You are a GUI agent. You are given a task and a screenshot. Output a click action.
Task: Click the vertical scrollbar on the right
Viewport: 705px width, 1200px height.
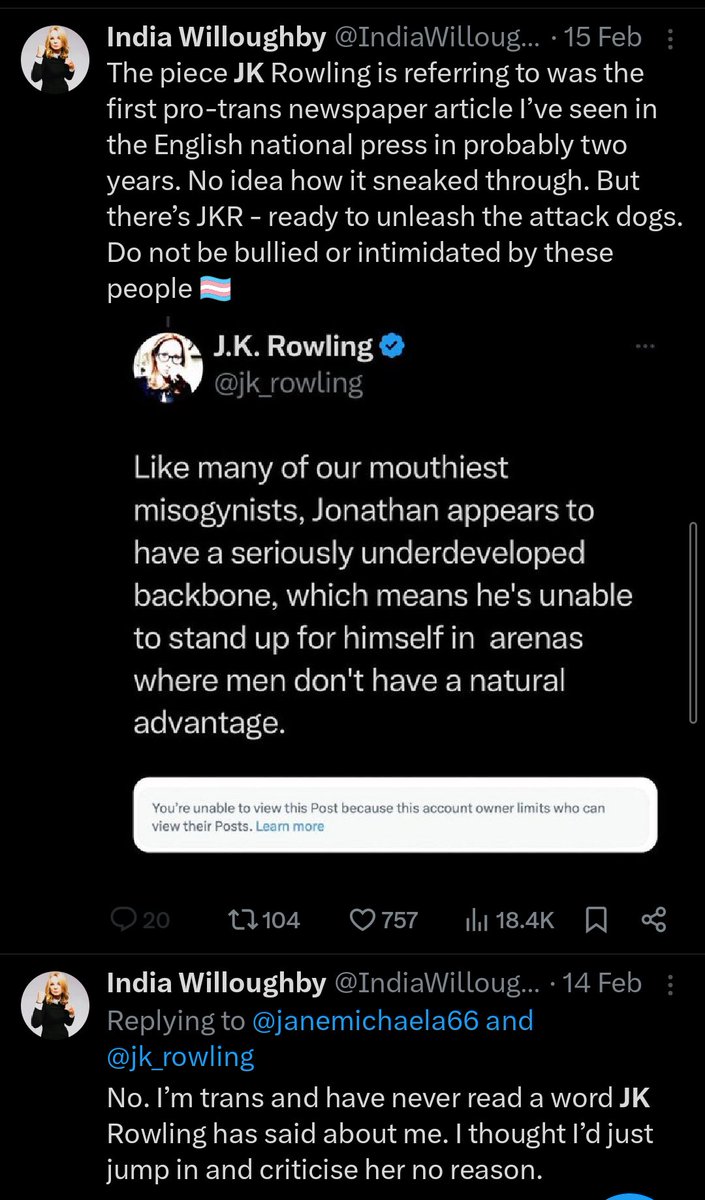(x=693, y=620)
